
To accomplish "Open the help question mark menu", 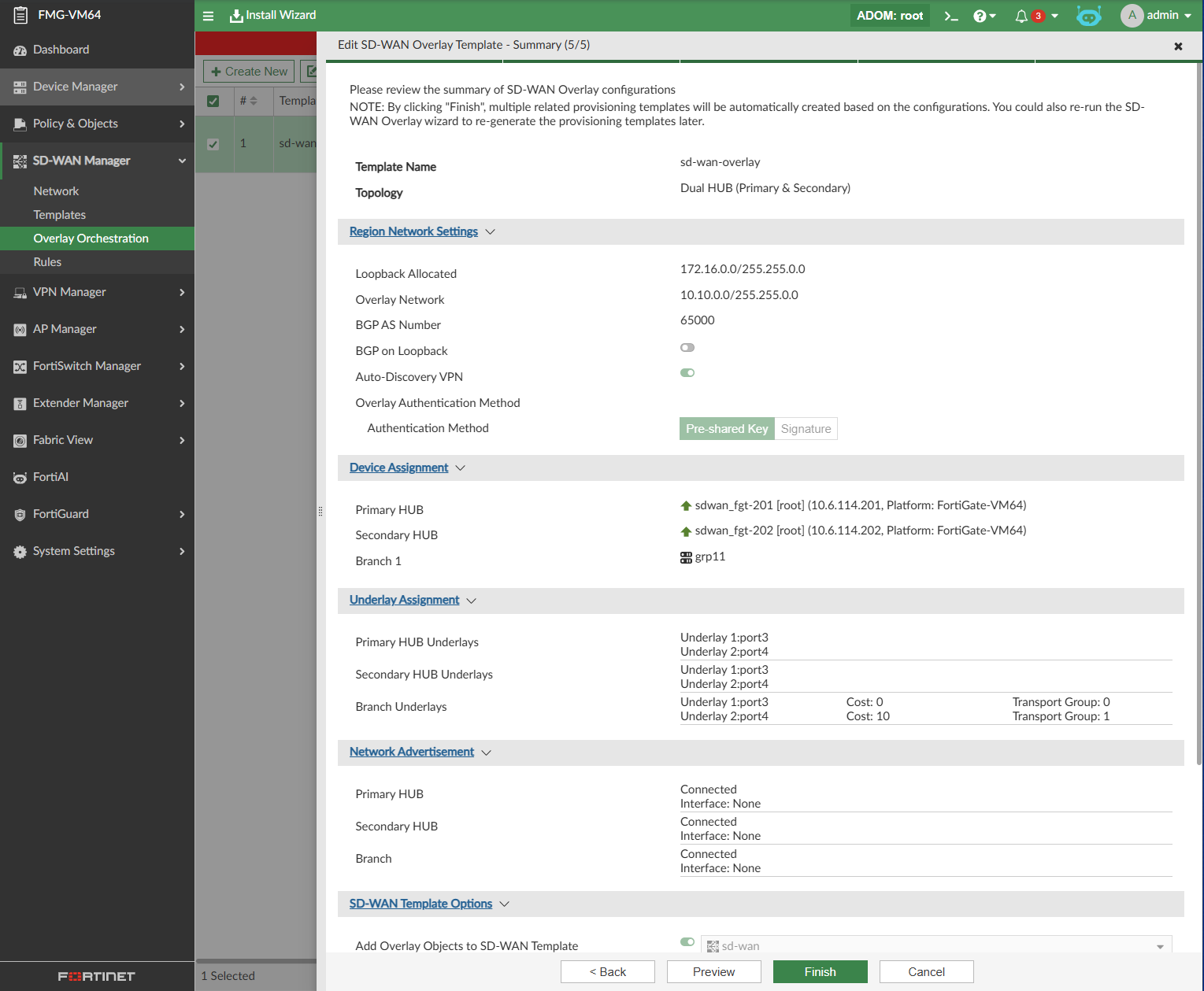I will (x=984, y=16).
